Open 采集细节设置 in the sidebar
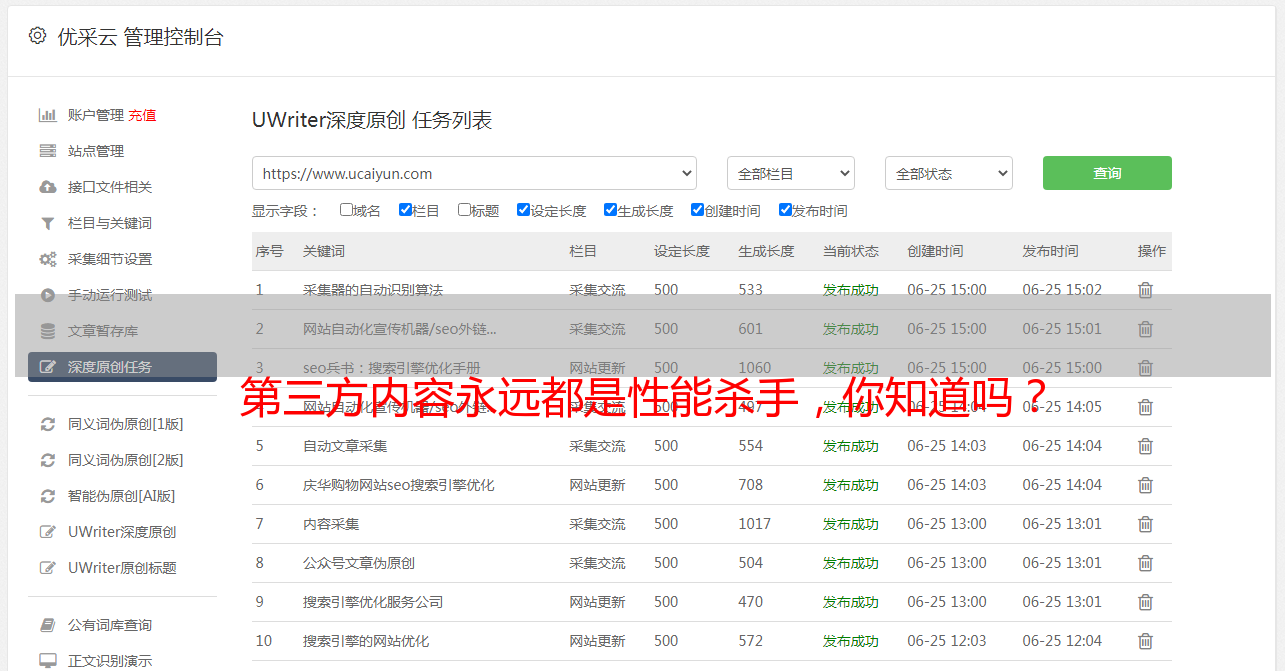This screenshot has width=1285, height=671. [110, 259]
